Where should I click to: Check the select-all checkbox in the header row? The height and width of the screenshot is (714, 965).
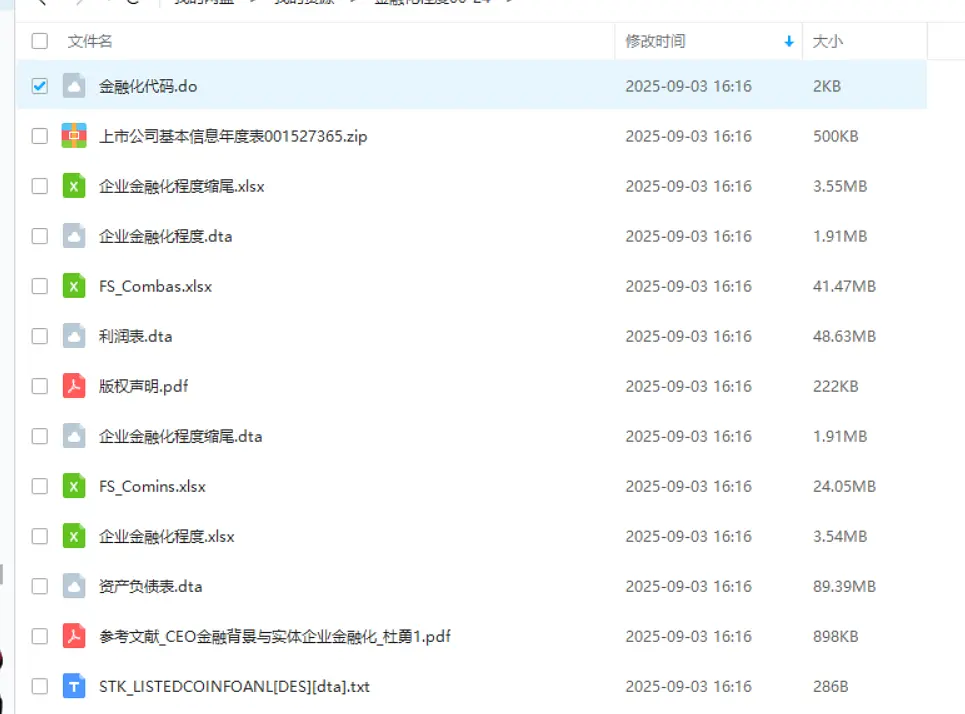click(39, 41)
